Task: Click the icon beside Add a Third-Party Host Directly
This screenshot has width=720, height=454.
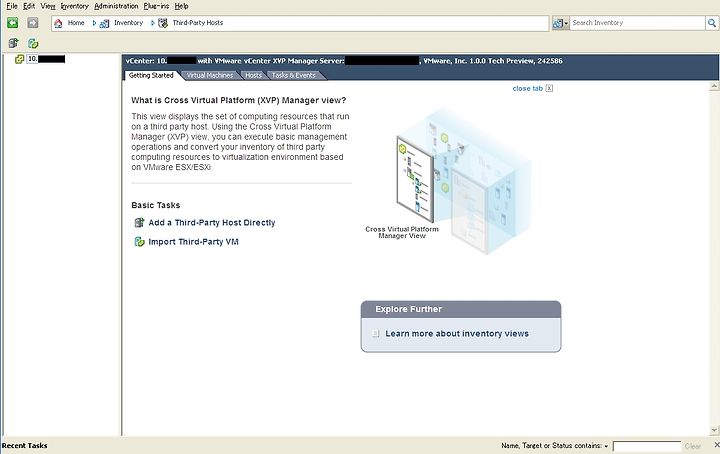Action: coord(139,223)
